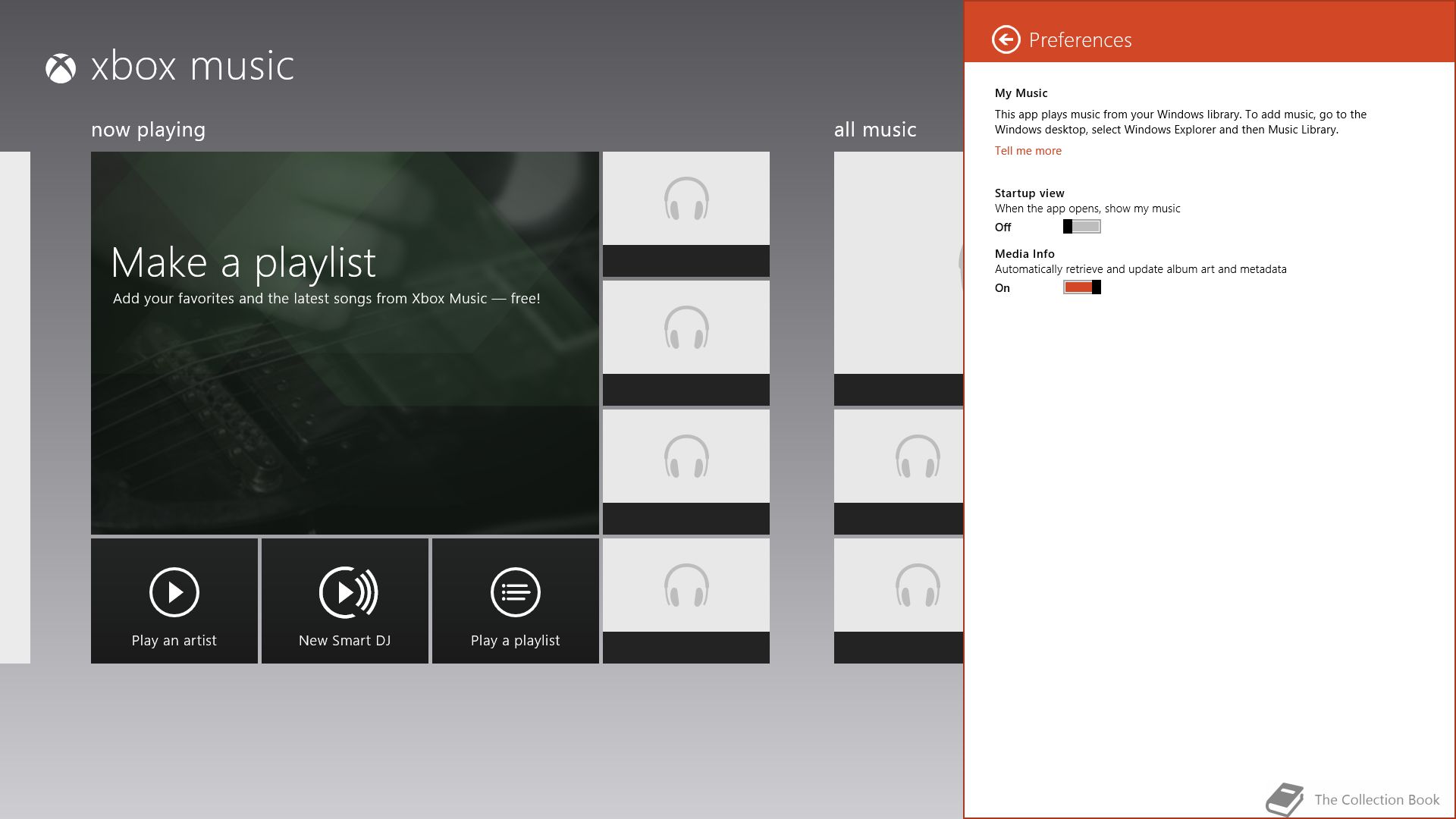This screenshot has height=819, width=1456.
Task: Click the all music heading
Action: (875, 130)
